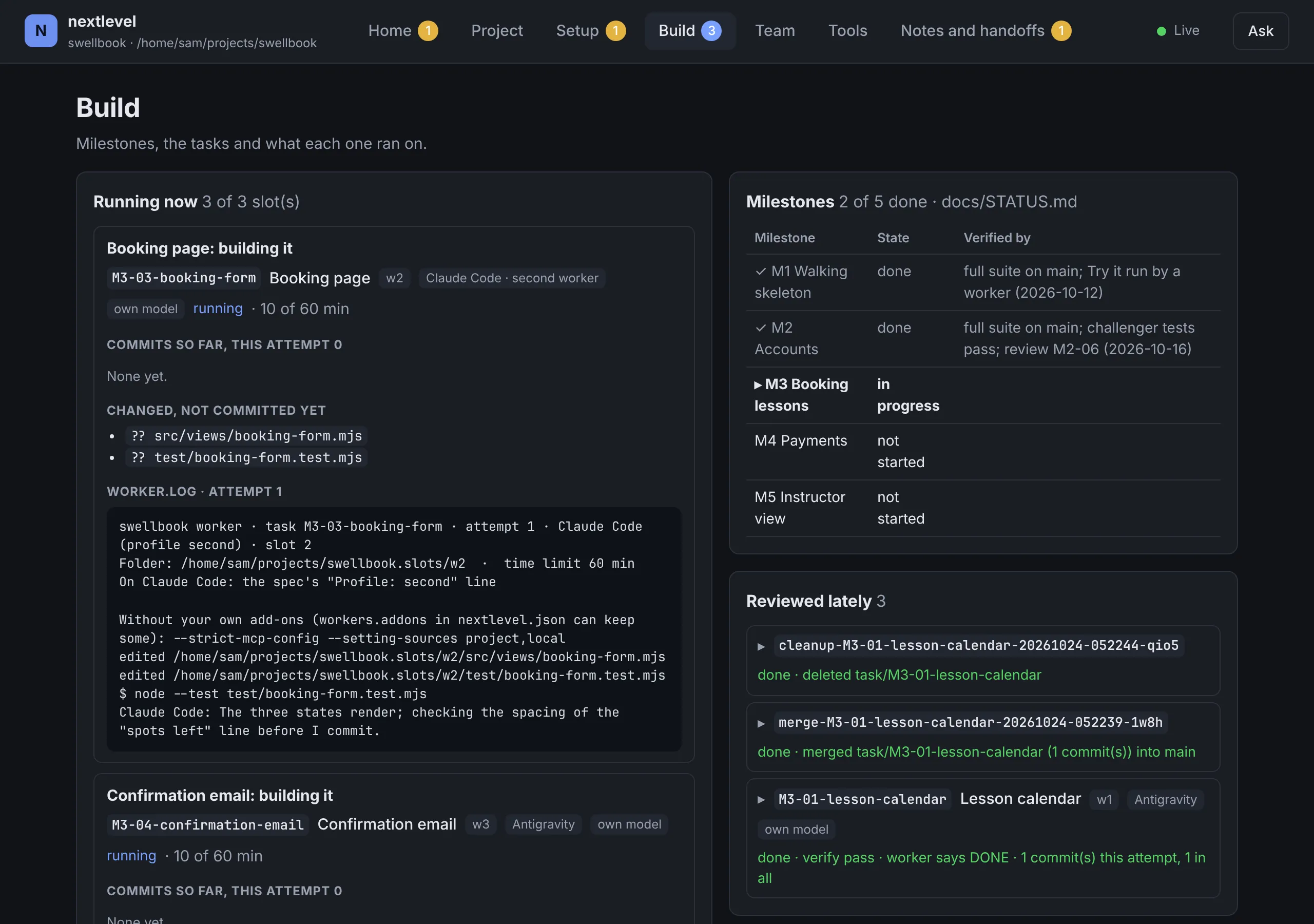The image size is (1314, 924).
Task: Expand the M3-01-lesson-calendar Lesson calendar entry
Action: [761, 800]
